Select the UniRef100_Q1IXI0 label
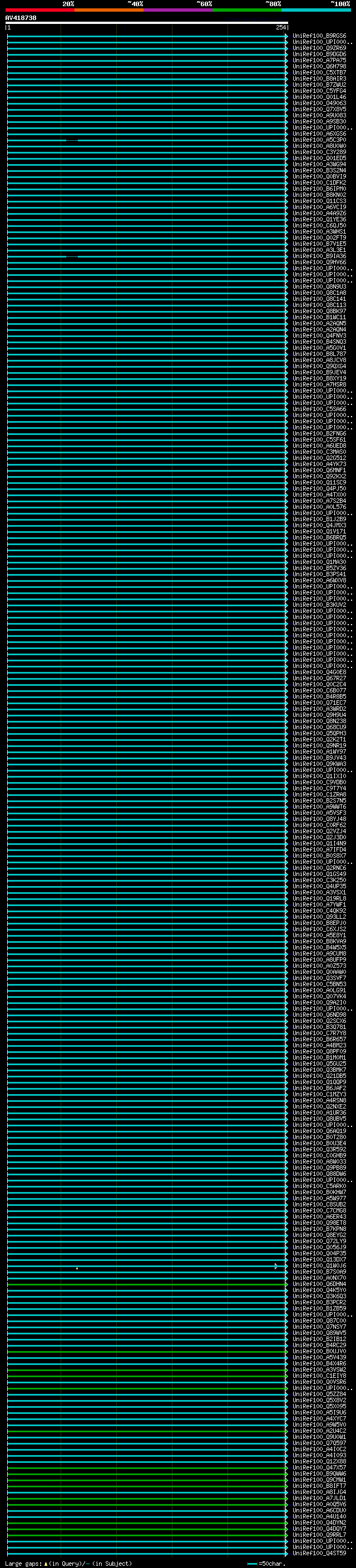 pos(319,776)
